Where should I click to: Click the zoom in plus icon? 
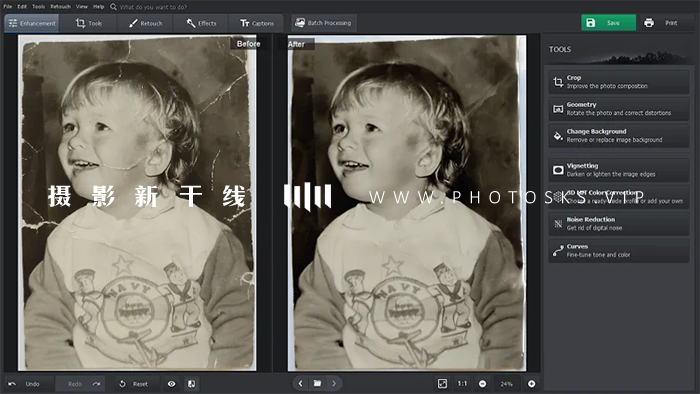[x=531, y=384]
